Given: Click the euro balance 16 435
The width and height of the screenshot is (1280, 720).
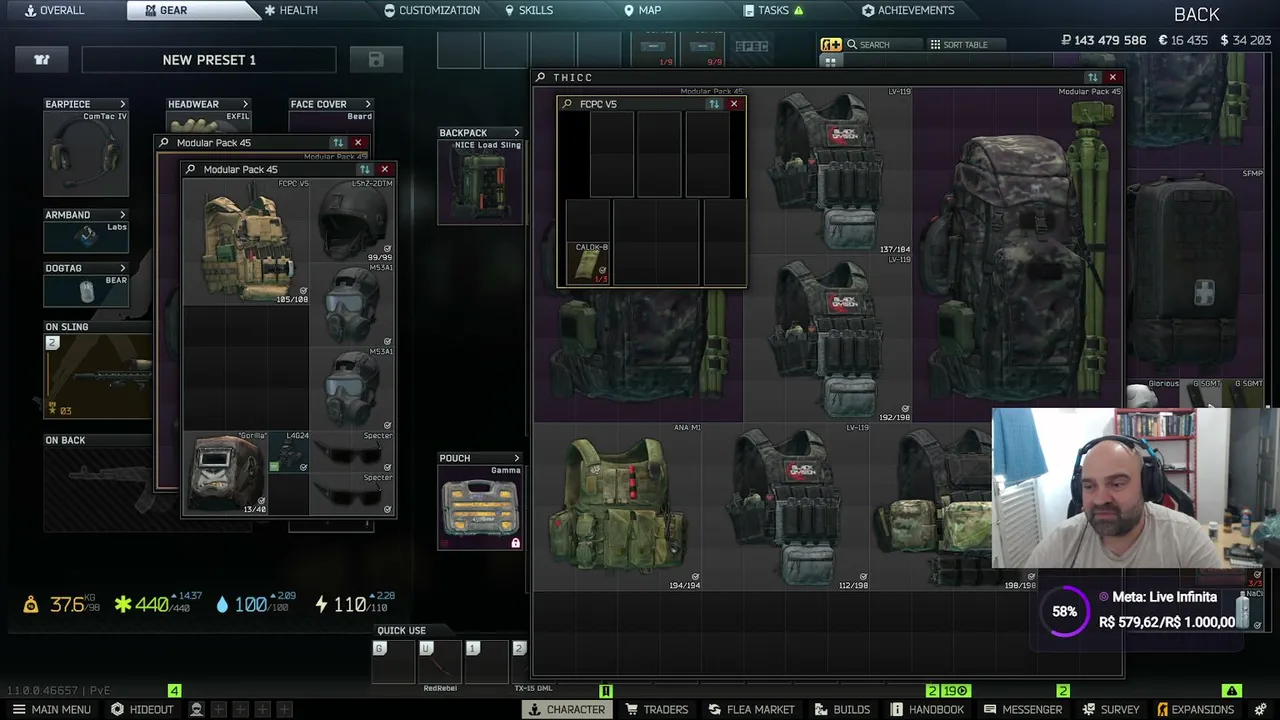Looking at the screenshot, I should [x=1183, y=41].
